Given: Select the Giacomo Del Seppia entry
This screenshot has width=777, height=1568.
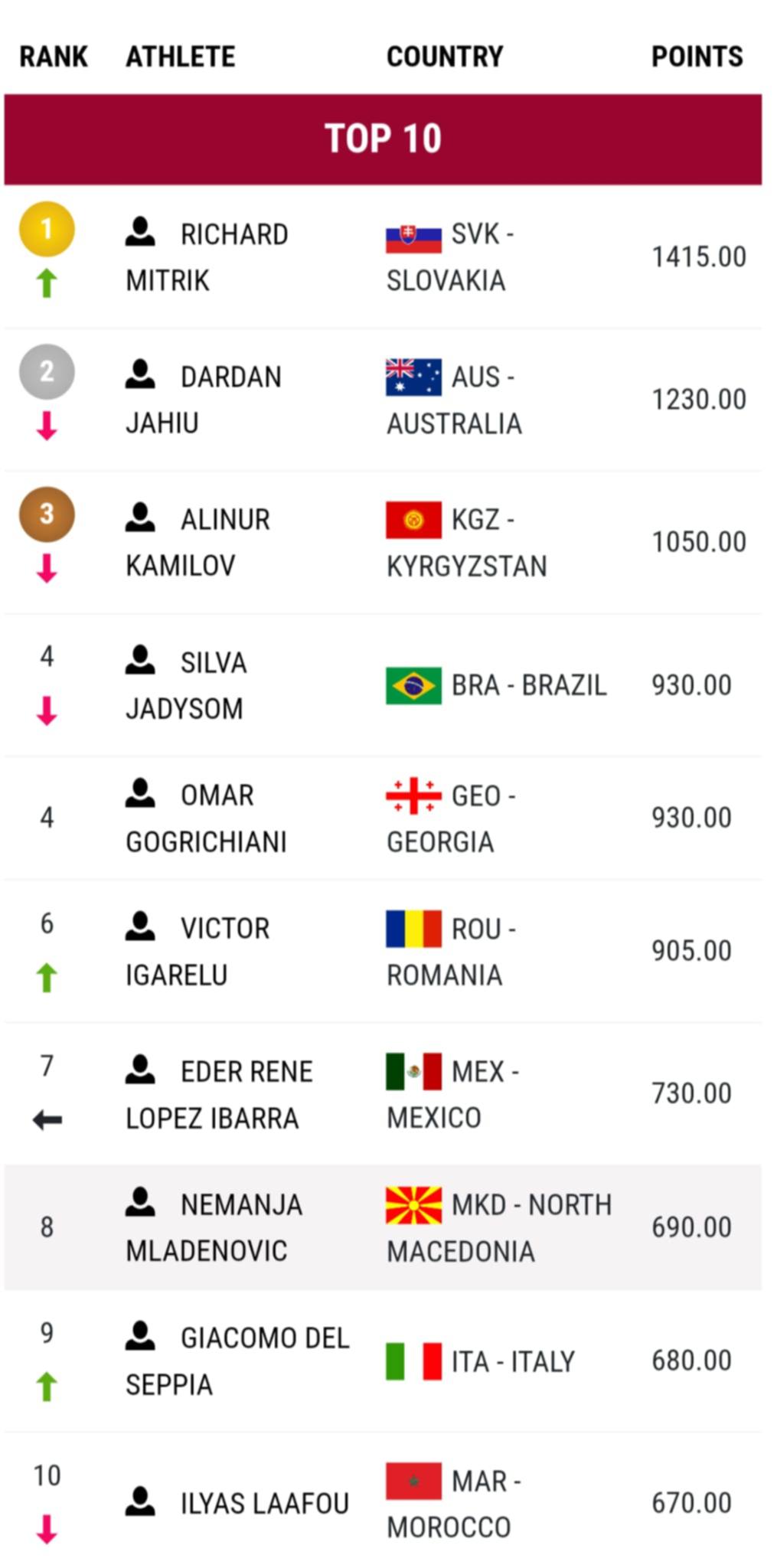Looking at the screenshot, I should click(237, 1361).
